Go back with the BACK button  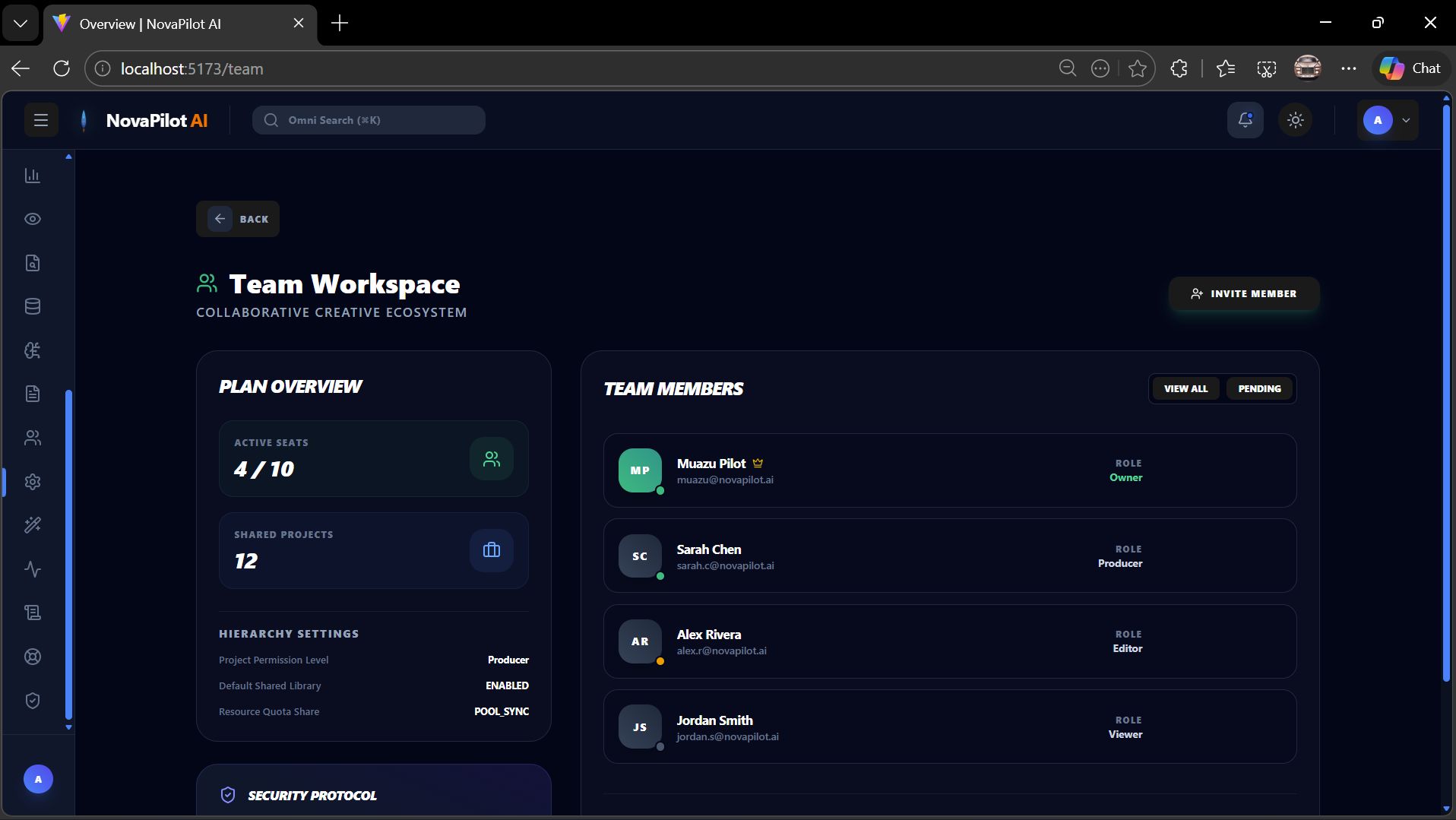point(238,219)
